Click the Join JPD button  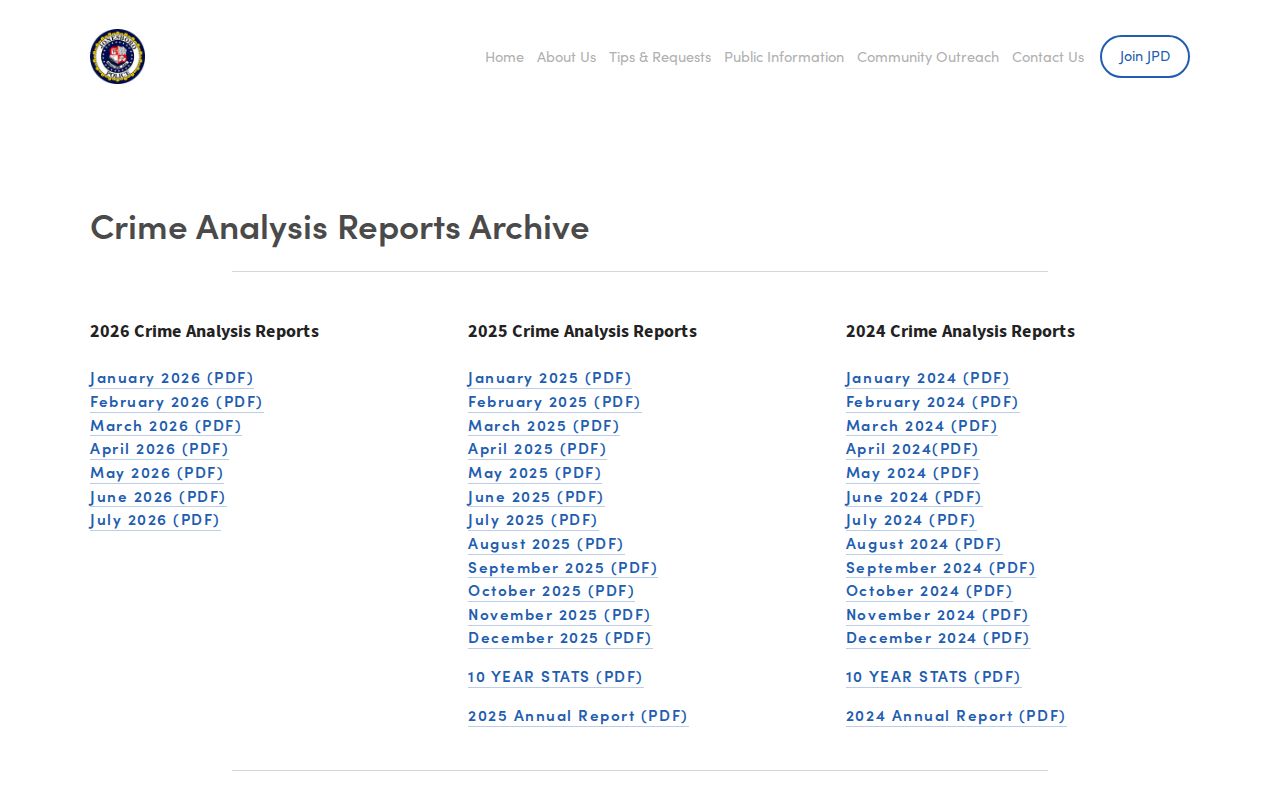pyautogui.click(x=1145, y=56)
